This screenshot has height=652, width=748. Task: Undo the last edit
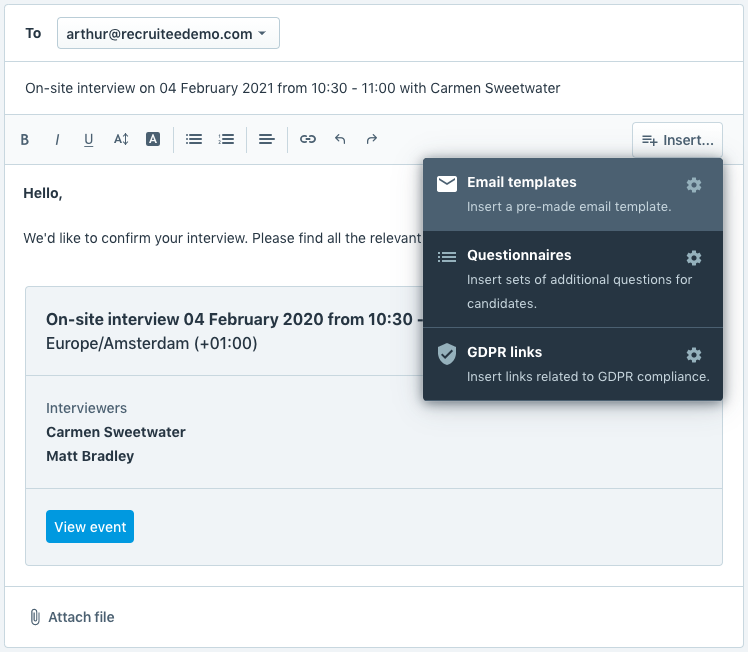(x=340, y=140)
